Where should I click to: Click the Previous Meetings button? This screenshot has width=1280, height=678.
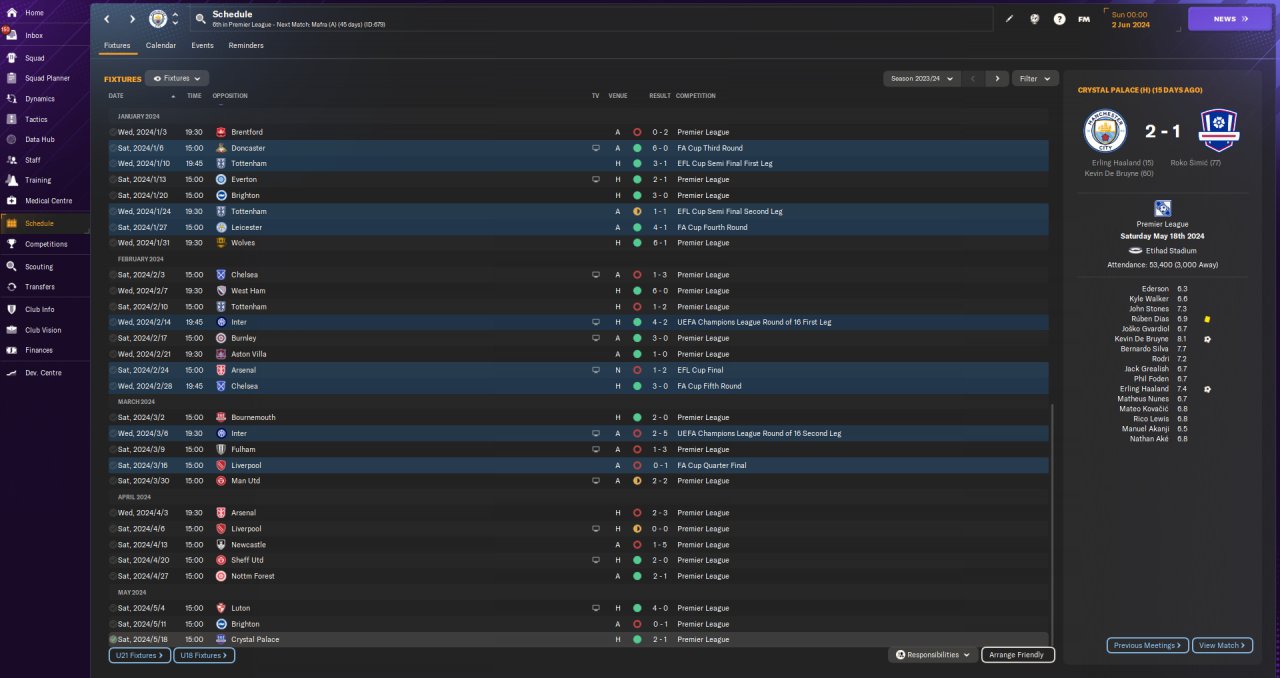[1148, 645]
